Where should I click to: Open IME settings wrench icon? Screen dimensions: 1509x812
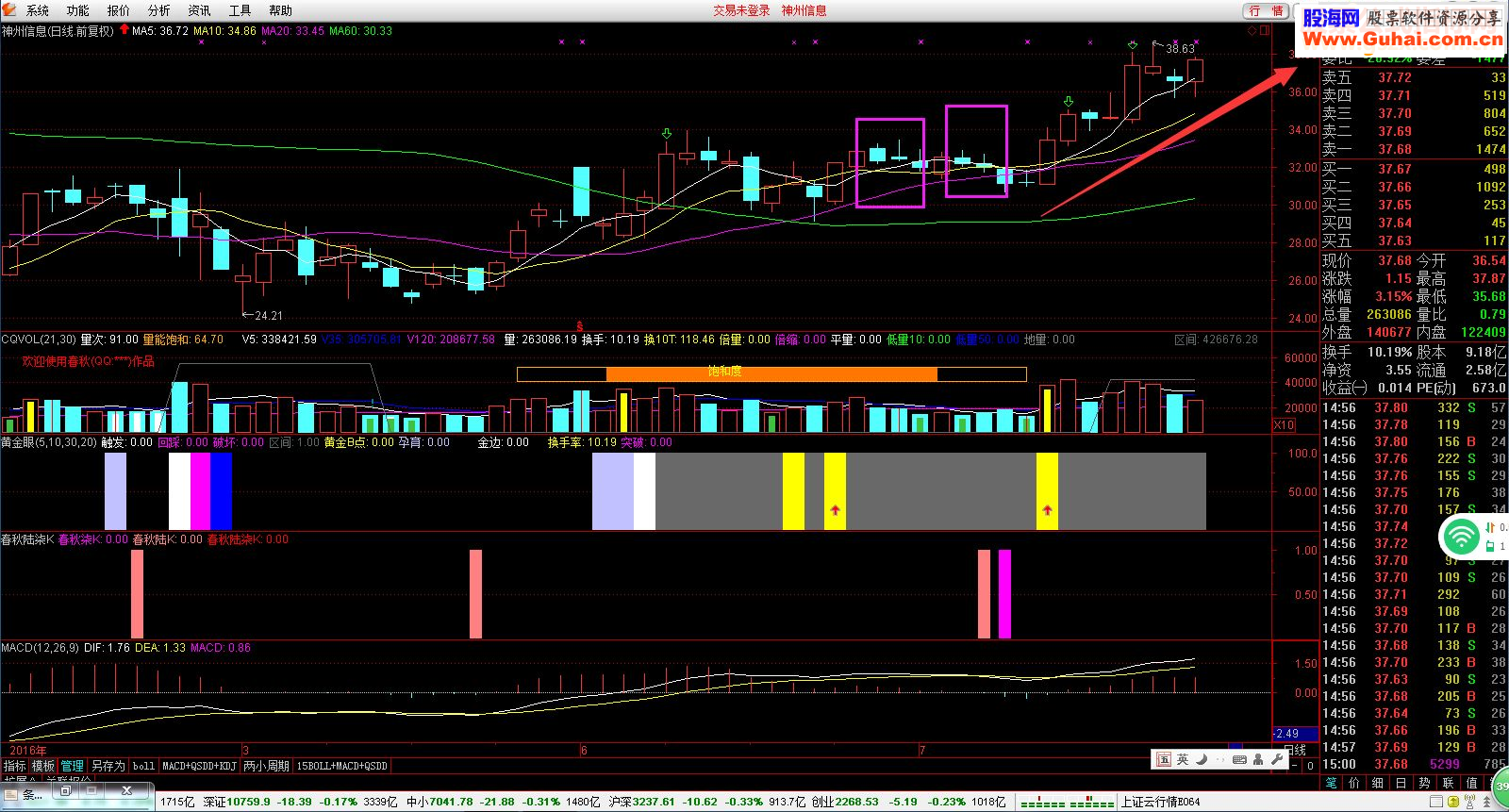pyautogui.click(x=1277, y=759)
